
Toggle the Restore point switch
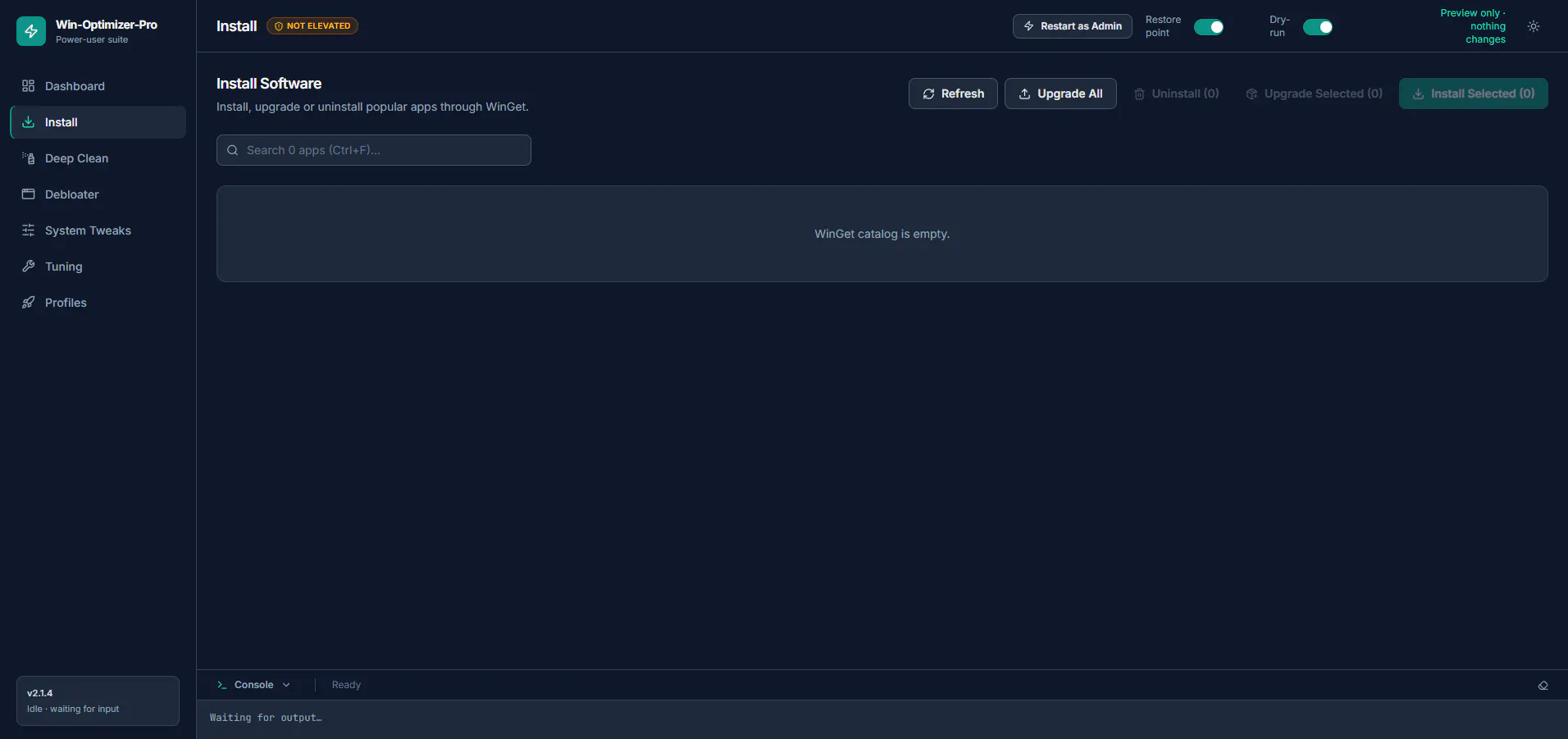point(1209,27)
